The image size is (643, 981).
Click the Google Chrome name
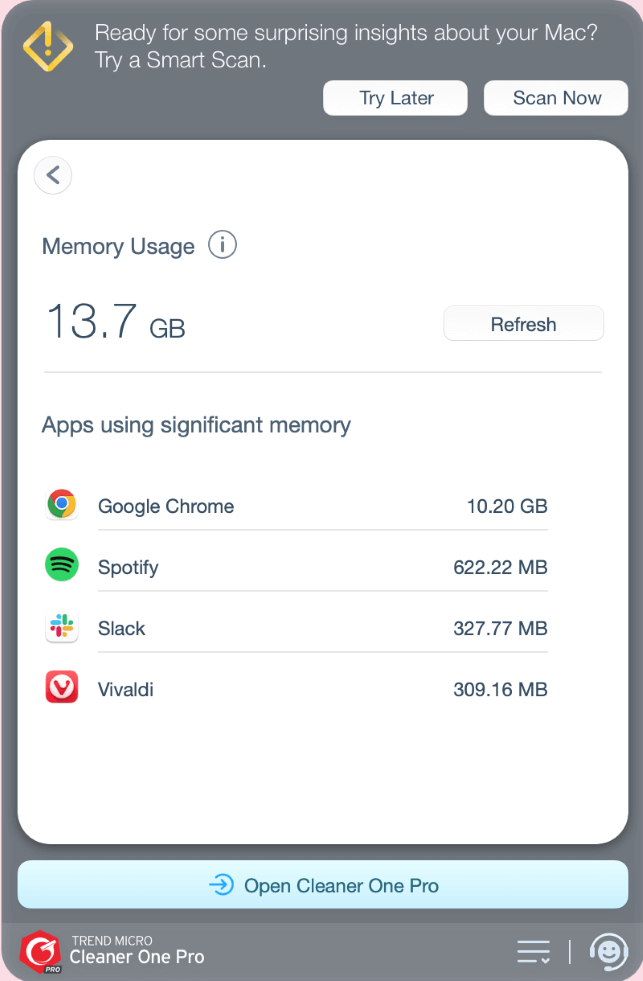[166, 506]
